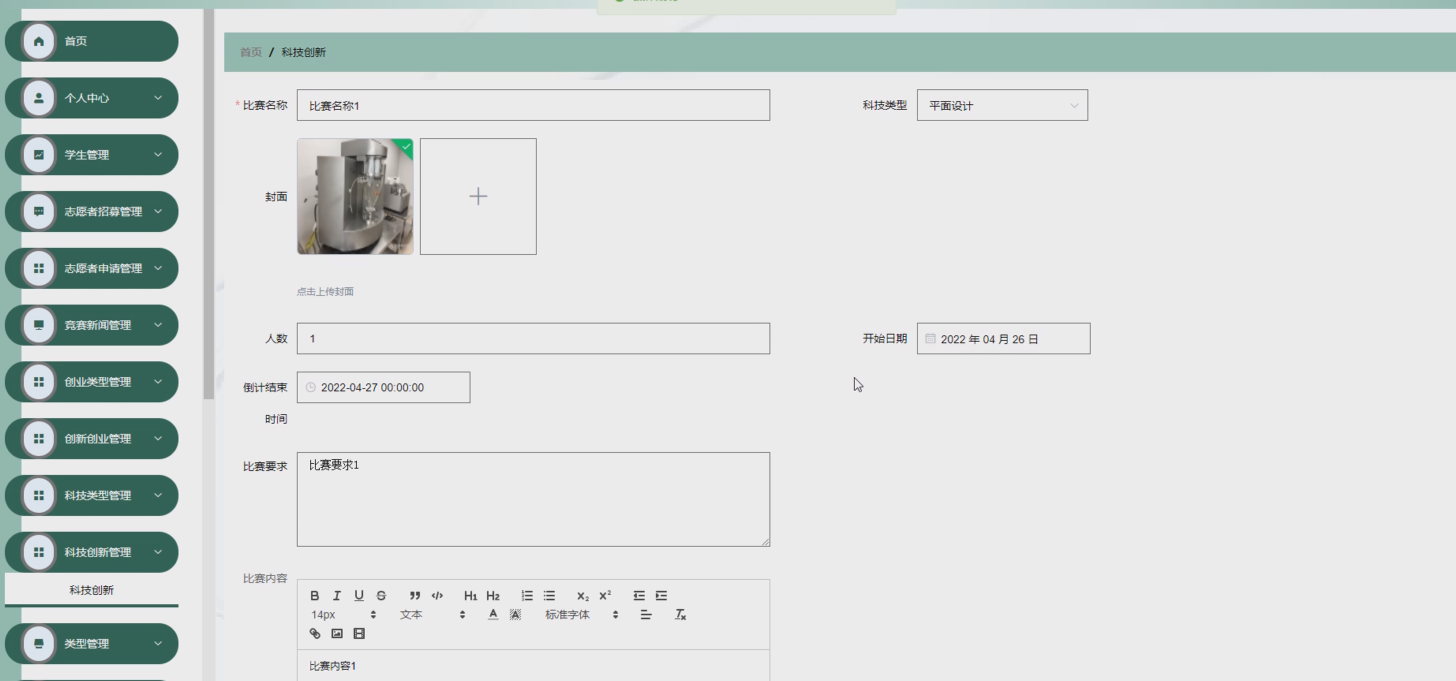Open the text background color picker
This screenshot has height=681, width=1456.
(515, 615)
